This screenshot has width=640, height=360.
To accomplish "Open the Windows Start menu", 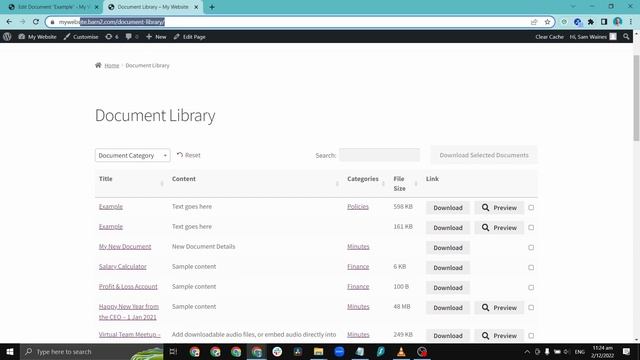I will pos(10,351).
